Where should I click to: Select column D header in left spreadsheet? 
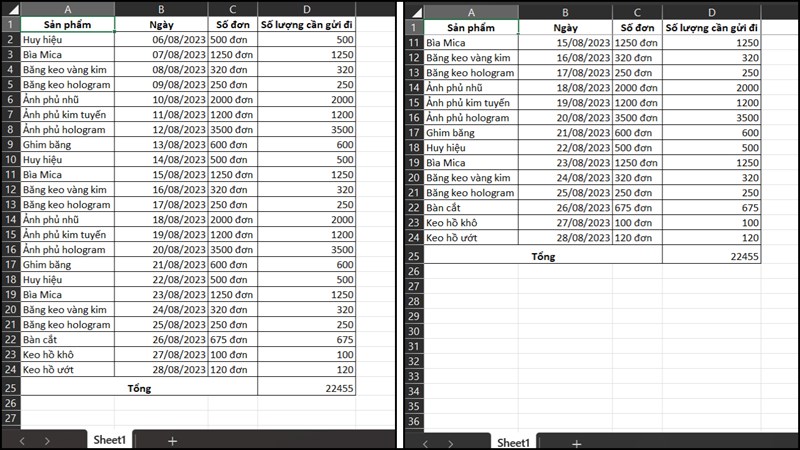click(307, 9)
